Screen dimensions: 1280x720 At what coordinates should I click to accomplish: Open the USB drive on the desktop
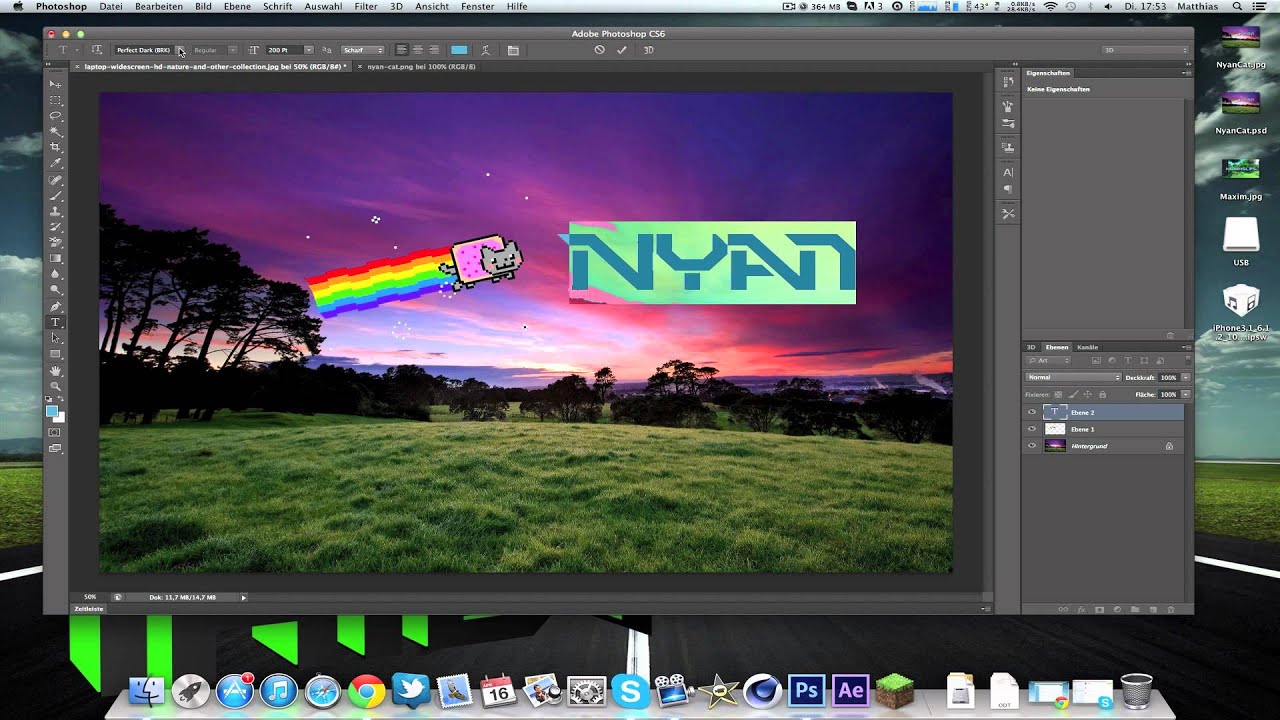[x=1241, y=241]
